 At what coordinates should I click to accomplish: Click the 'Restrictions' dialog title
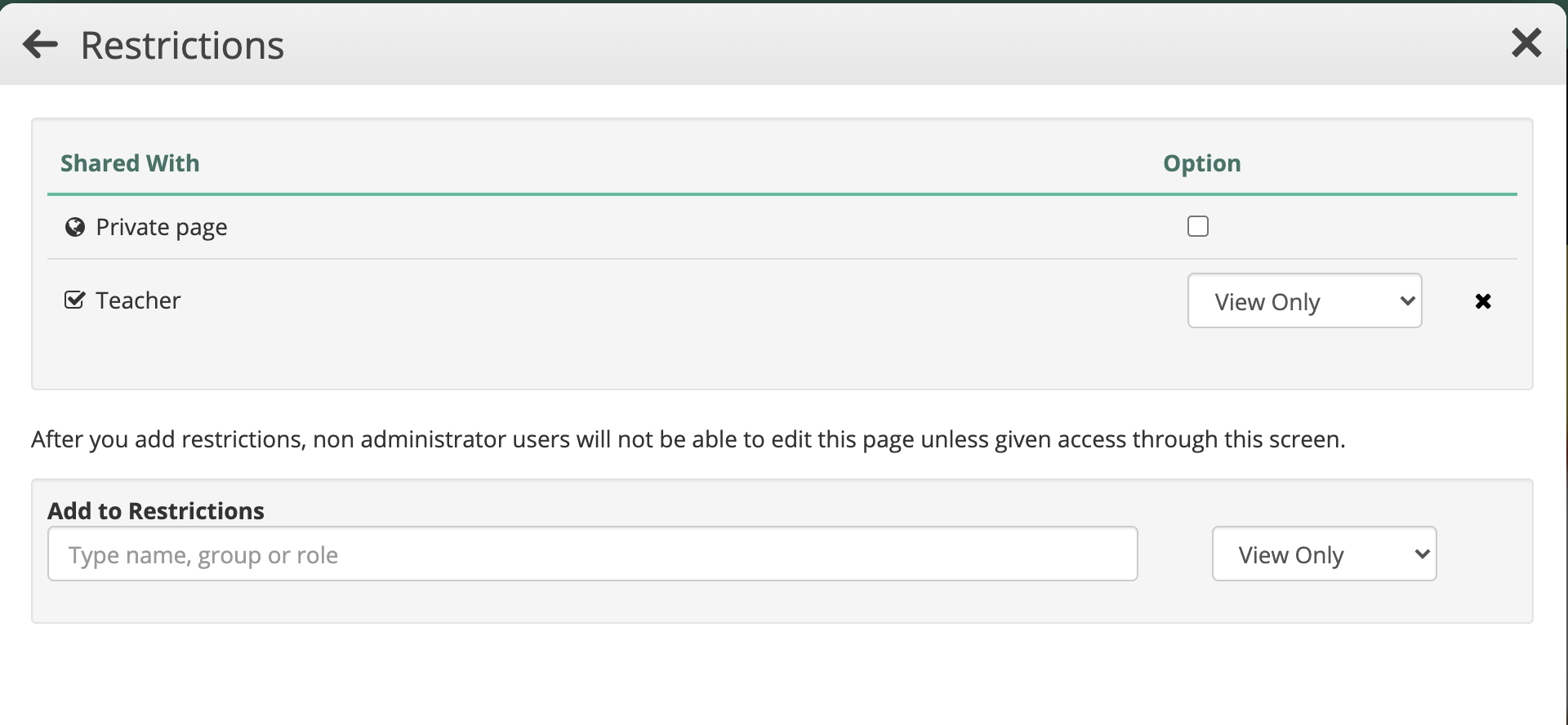click(x=182, y=45)
